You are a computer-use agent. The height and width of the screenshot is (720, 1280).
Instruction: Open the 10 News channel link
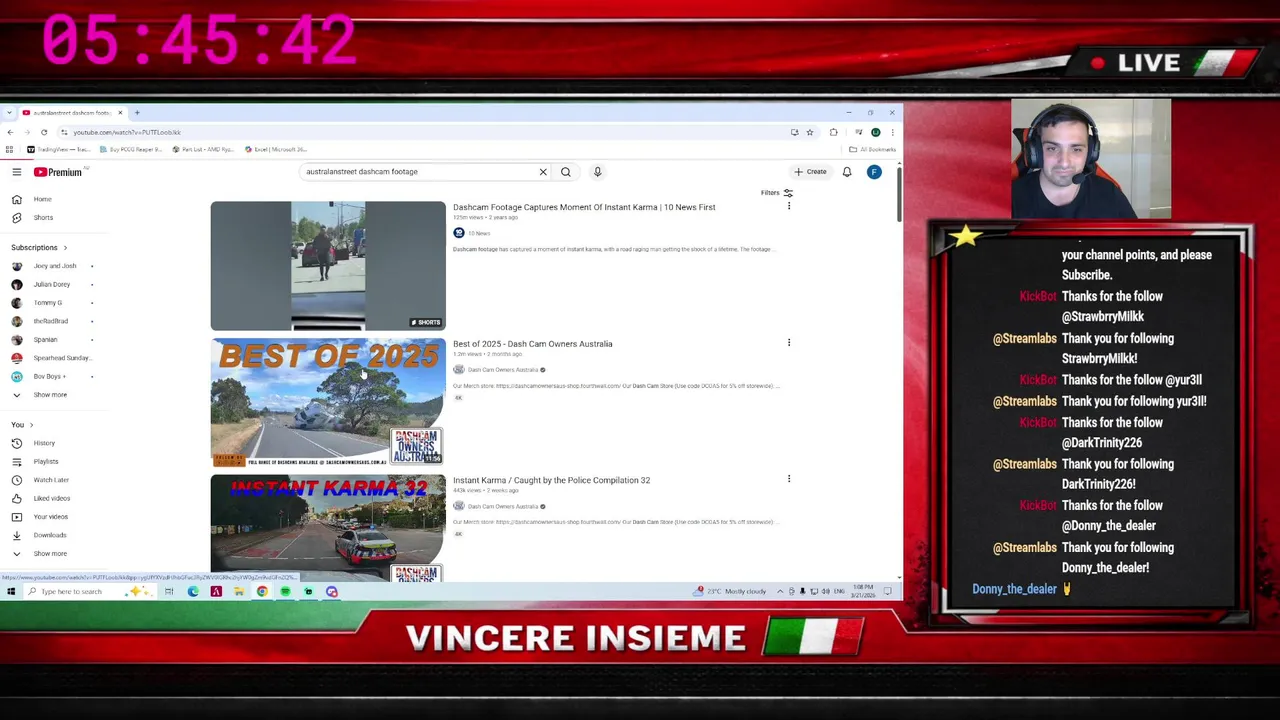coord(473,233)
